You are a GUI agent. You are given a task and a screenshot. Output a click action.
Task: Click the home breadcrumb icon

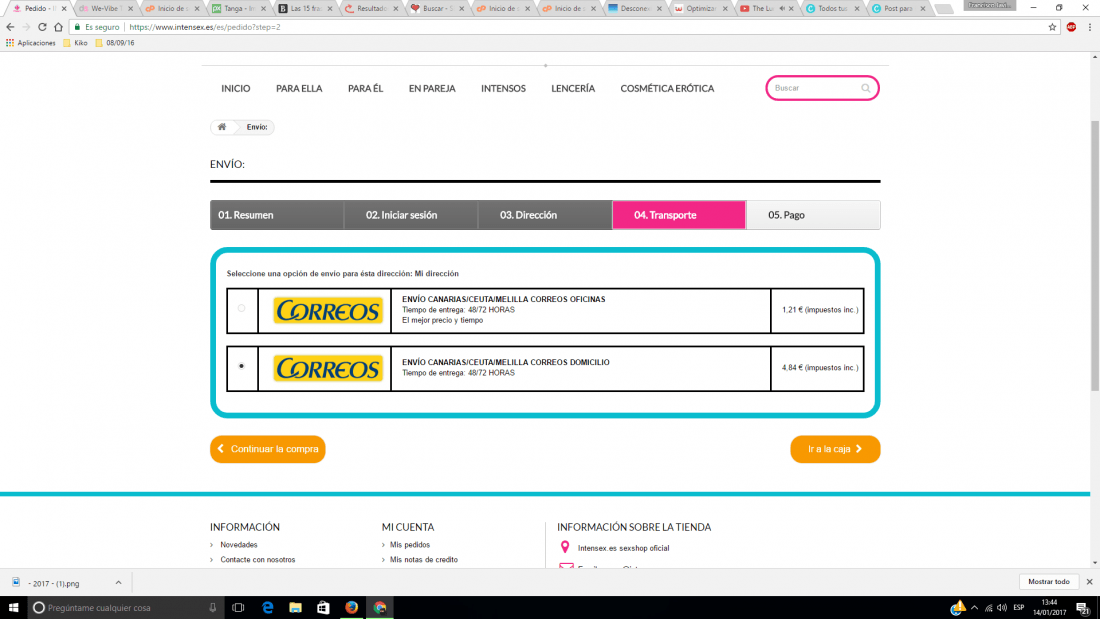pos(222,127)
